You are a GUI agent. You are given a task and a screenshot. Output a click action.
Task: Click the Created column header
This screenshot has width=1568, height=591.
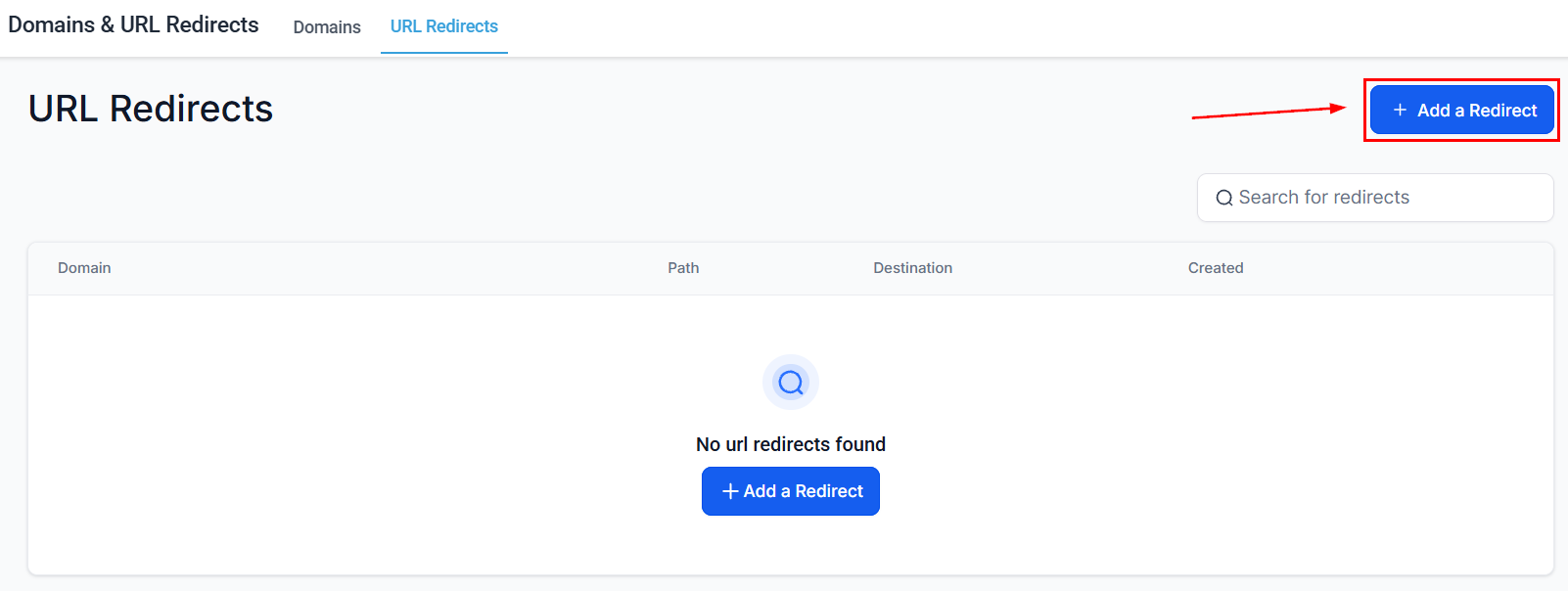1216,268
